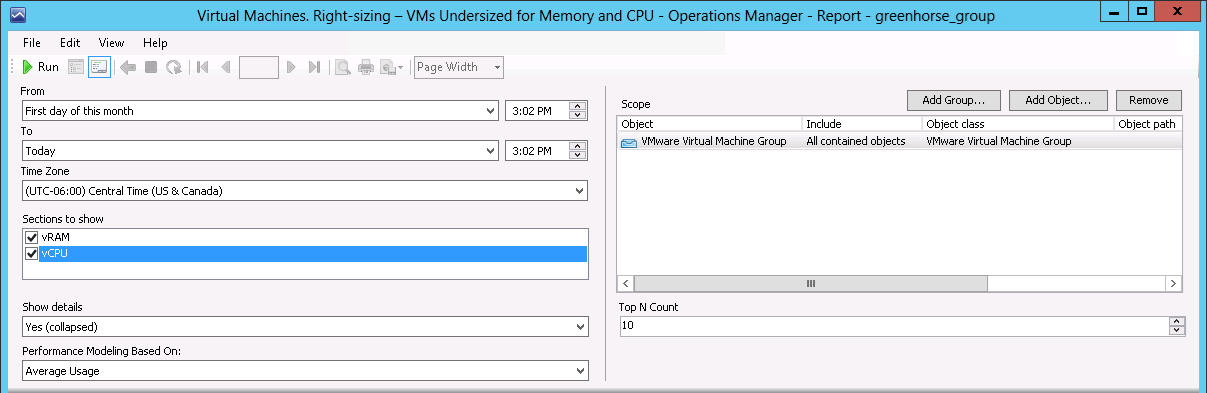Open Performance Modeling Based On dropdown
The image size is (1207, 393).
pos(581,371)
